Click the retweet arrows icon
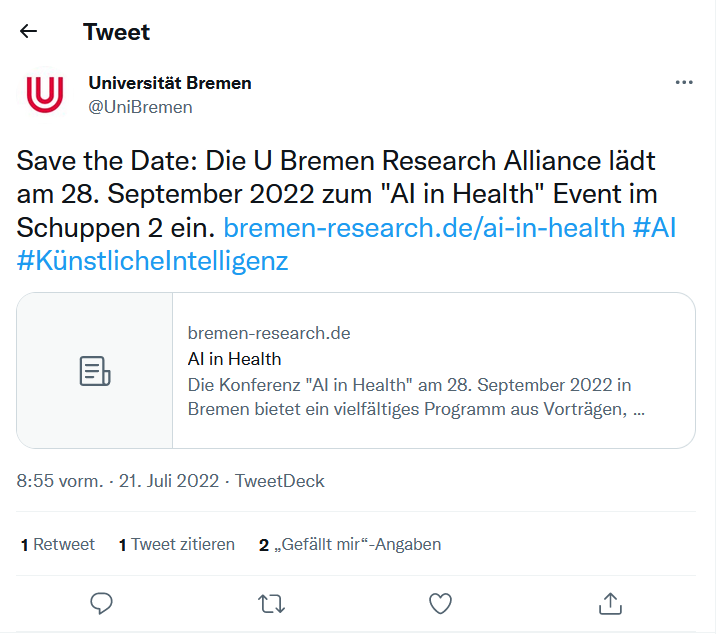This screenshot has height=634, width=719. pos(271,603)
